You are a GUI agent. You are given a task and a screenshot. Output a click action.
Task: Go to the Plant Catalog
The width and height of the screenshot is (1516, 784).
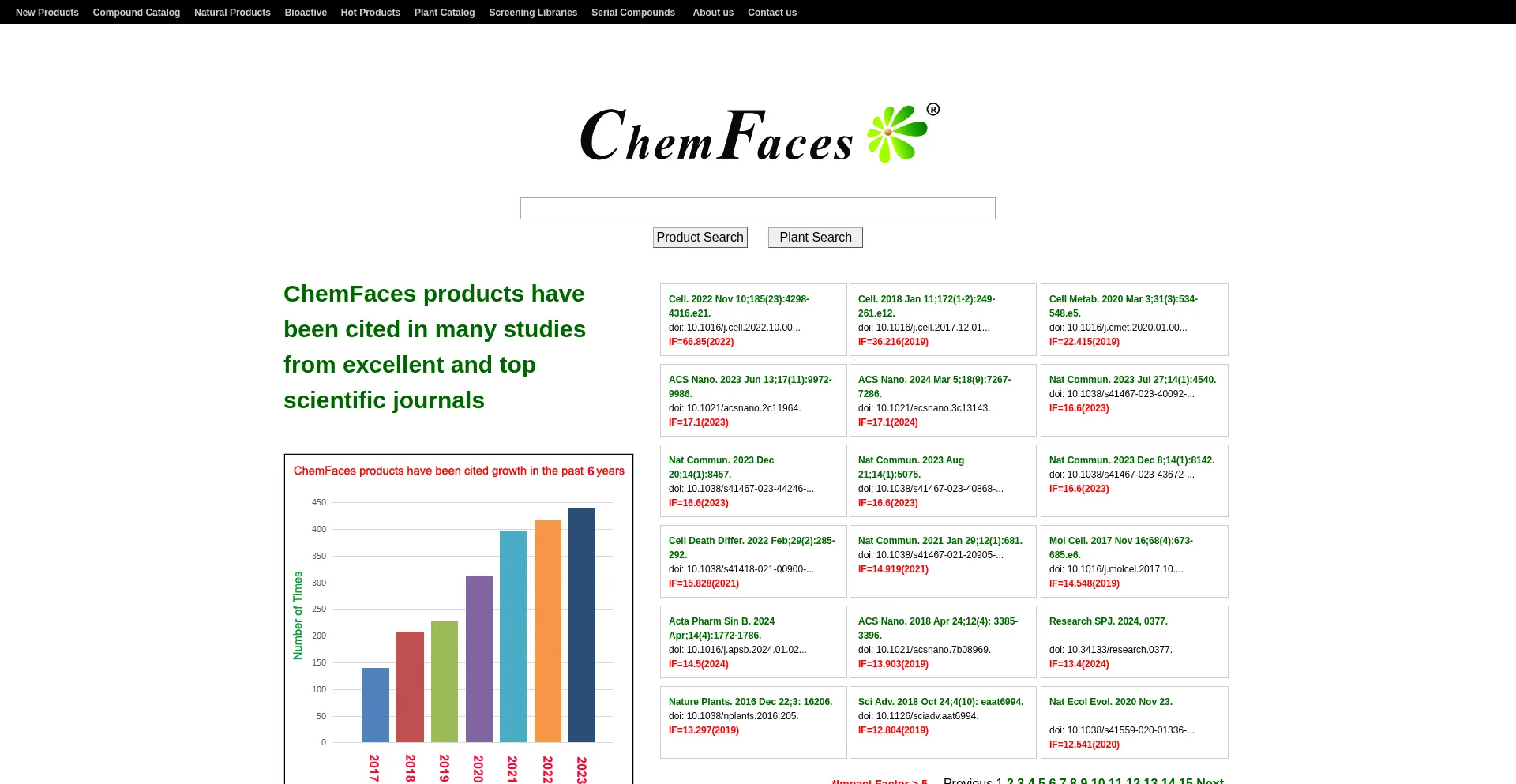[445, 12]
